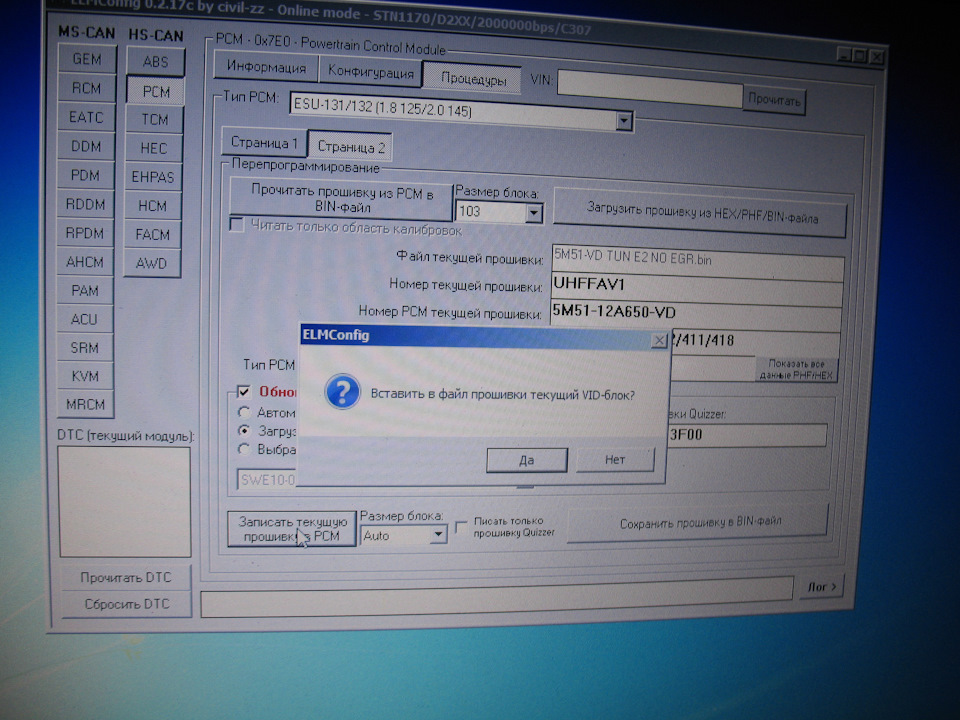Toggle Писать только прошивку Quizzer checkbox
The height and width of the screenshot is (720, 960).
(x=461, y=527)
